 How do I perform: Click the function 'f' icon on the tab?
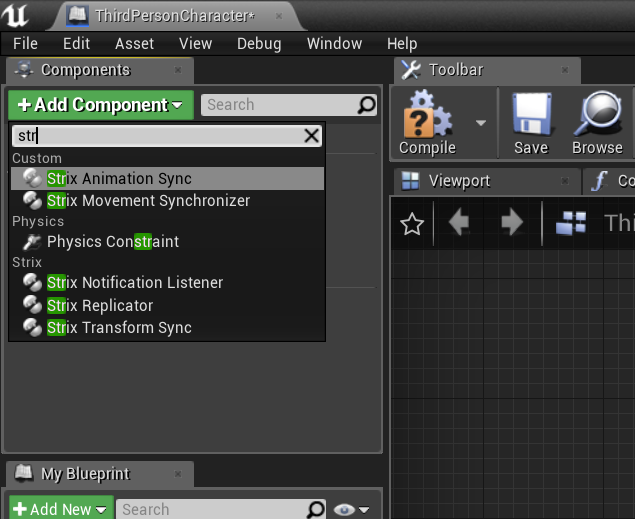[x=599, y=181]
